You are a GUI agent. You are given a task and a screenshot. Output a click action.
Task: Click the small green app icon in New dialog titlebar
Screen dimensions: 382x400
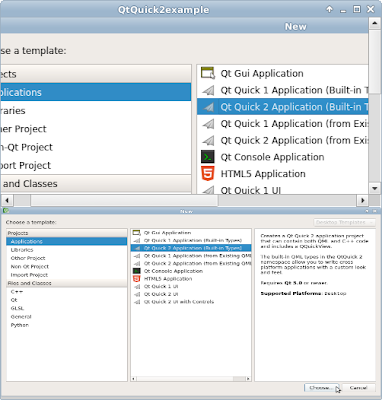click(x=6, y=211)
